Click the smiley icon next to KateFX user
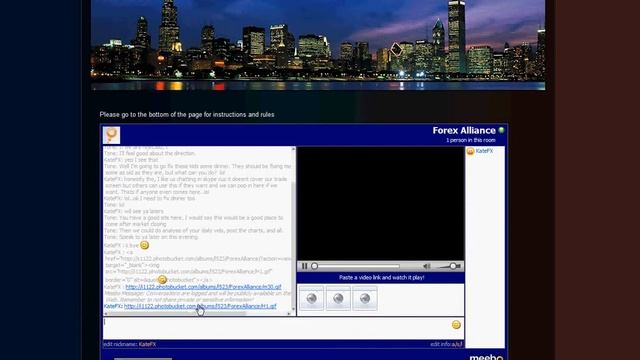Viewport: 640px width, 360px height. click(x=470, y=151)
